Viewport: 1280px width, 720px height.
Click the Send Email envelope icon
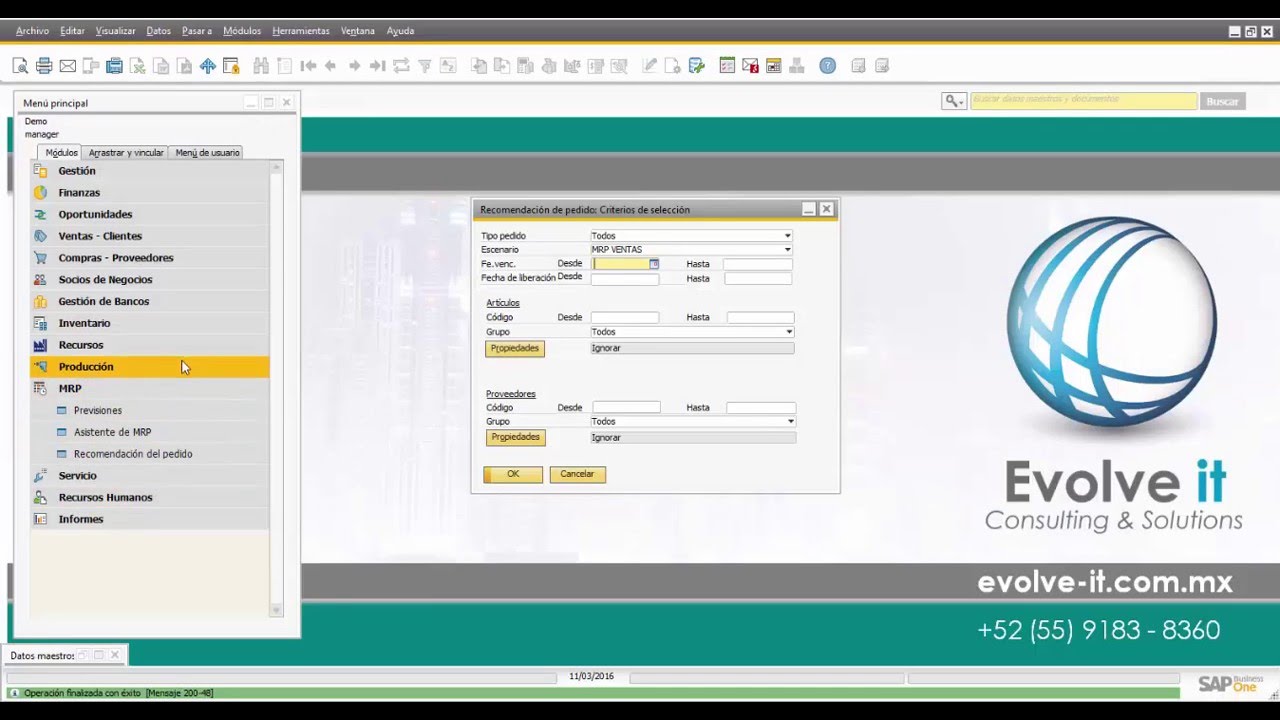(67, 66)
